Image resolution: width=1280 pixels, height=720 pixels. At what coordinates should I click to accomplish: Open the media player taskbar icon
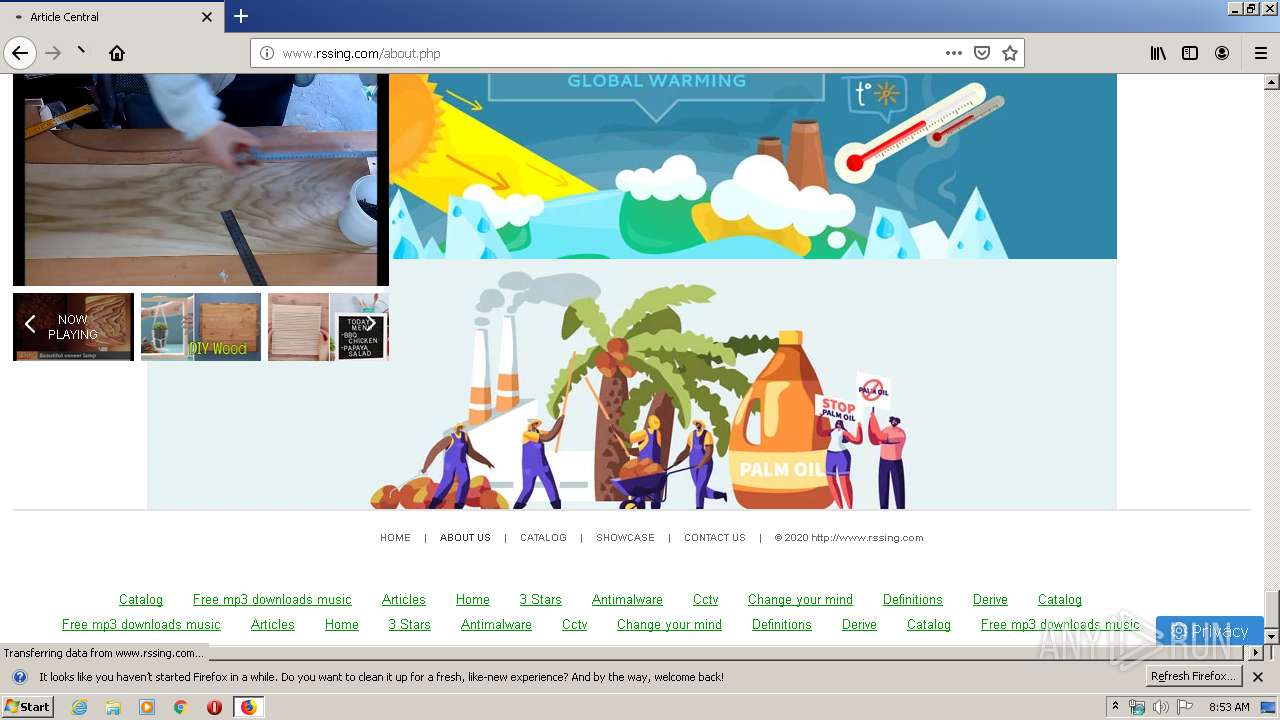point(147,707)
